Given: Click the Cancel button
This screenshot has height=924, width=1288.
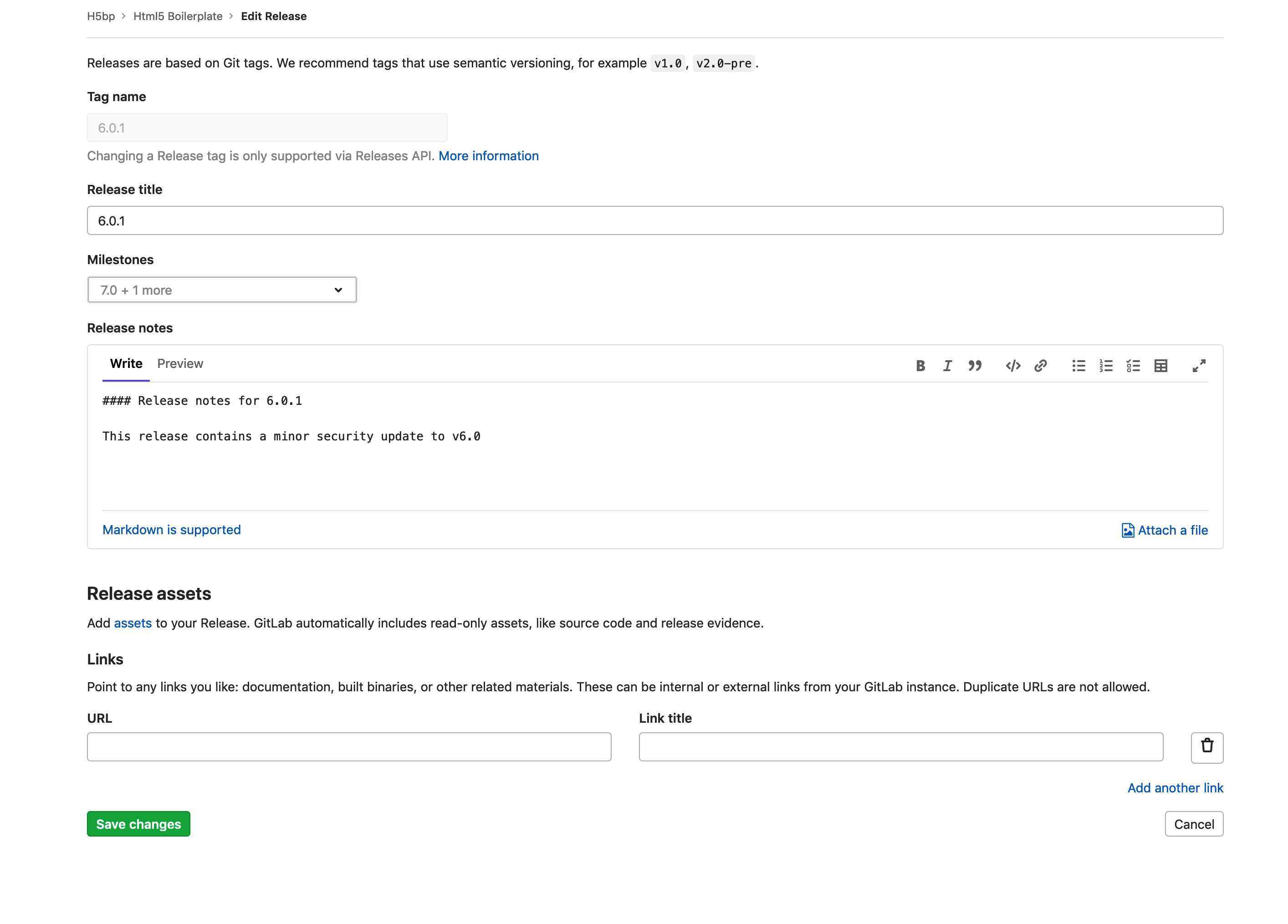Looking at the screenshot, I should coord(1194,824).
